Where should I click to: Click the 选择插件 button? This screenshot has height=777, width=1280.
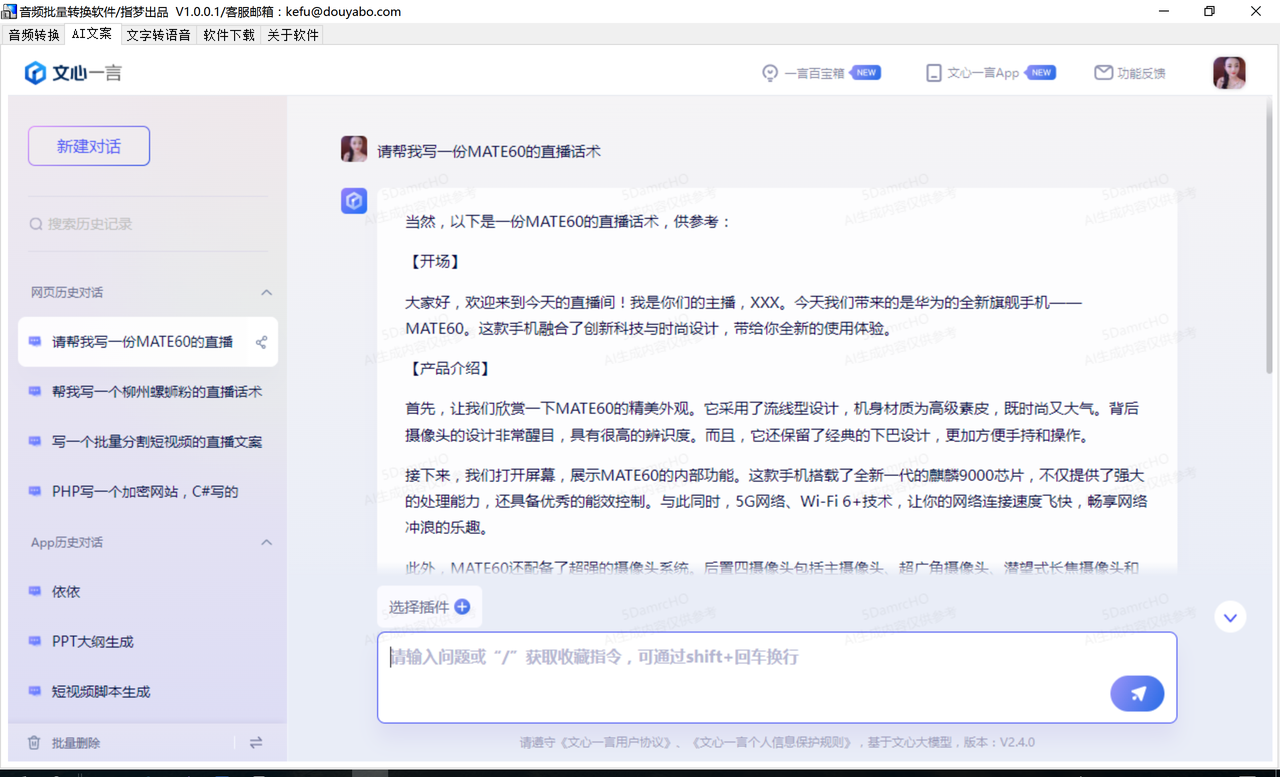click(429, 606)
